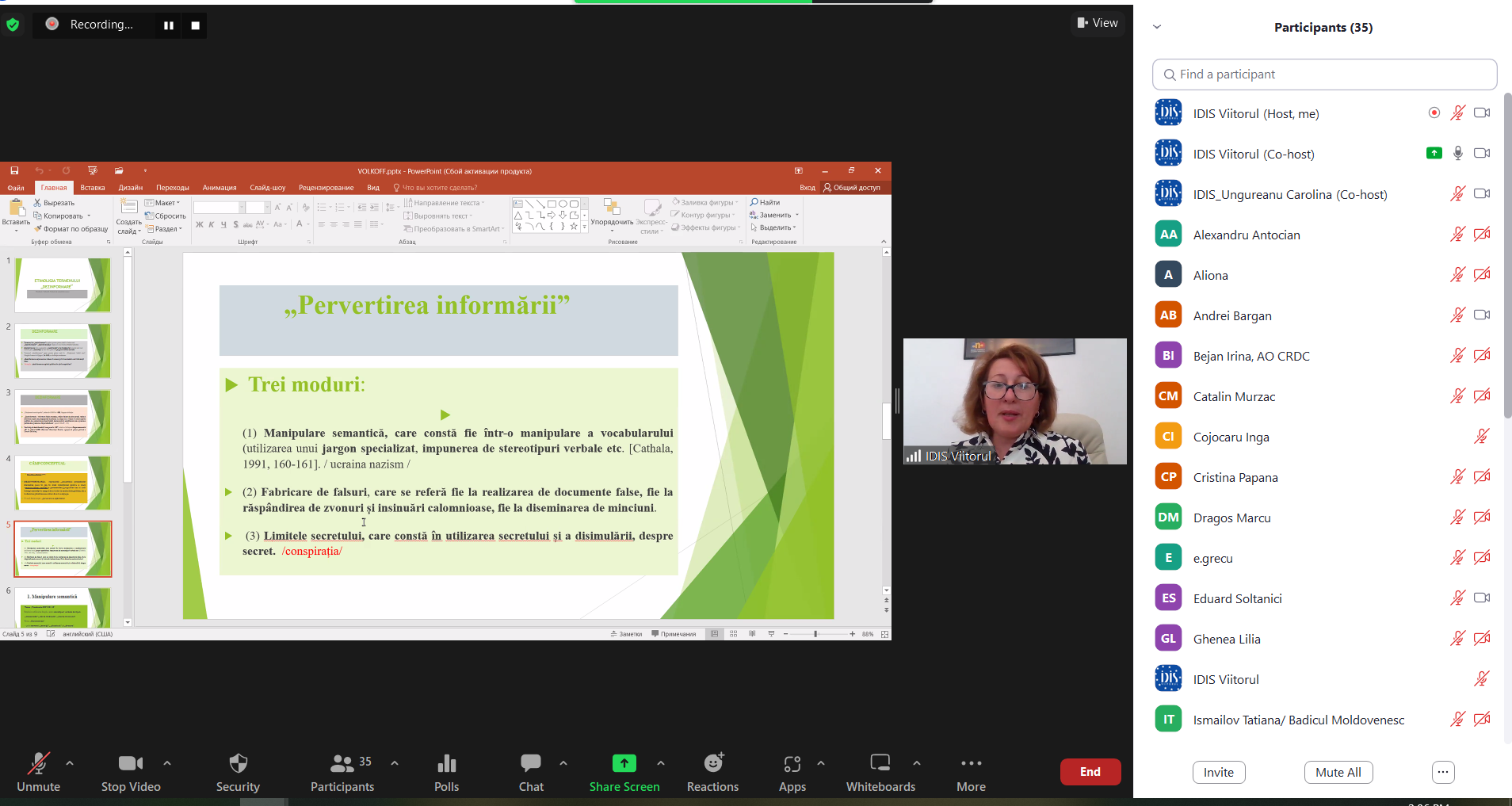Open participants panel ellipsis options button

1443,773
